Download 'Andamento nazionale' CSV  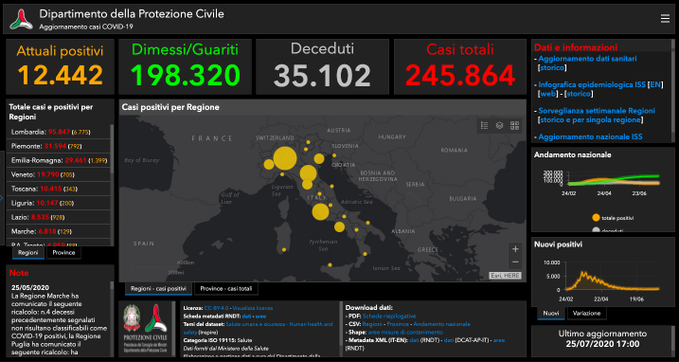tap(442, 324)
